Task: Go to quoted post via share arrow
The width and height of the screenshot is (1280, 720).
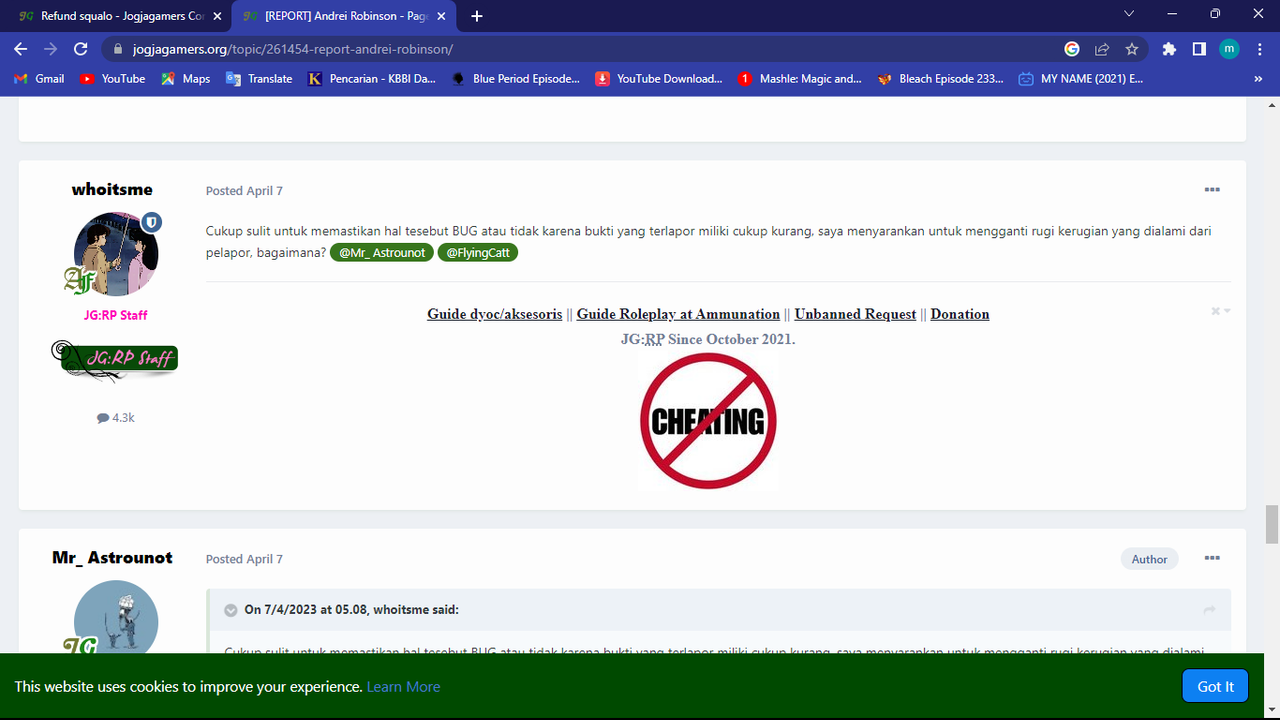Action: click(1209, 610)
